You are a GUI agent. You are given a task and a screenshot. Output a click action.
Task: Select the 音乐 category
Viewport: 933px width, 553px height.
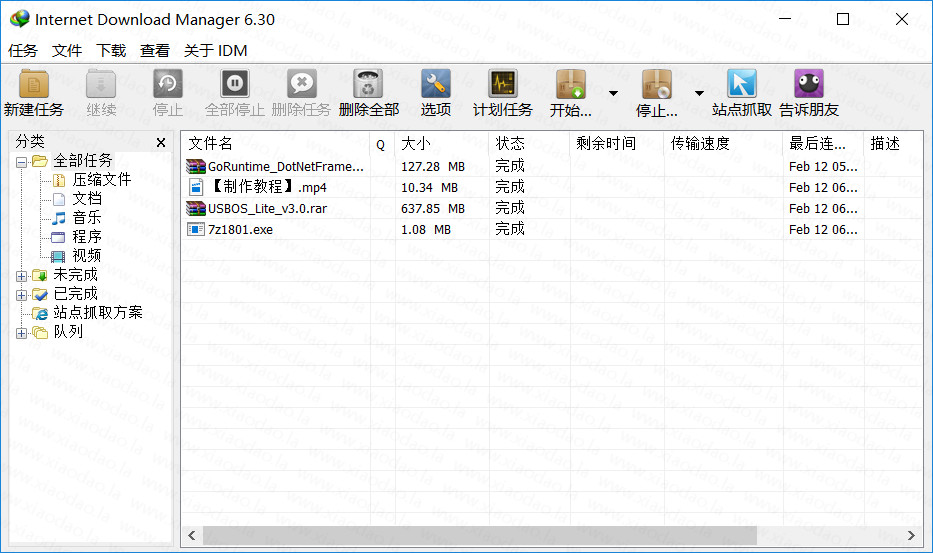click(87, 218)
